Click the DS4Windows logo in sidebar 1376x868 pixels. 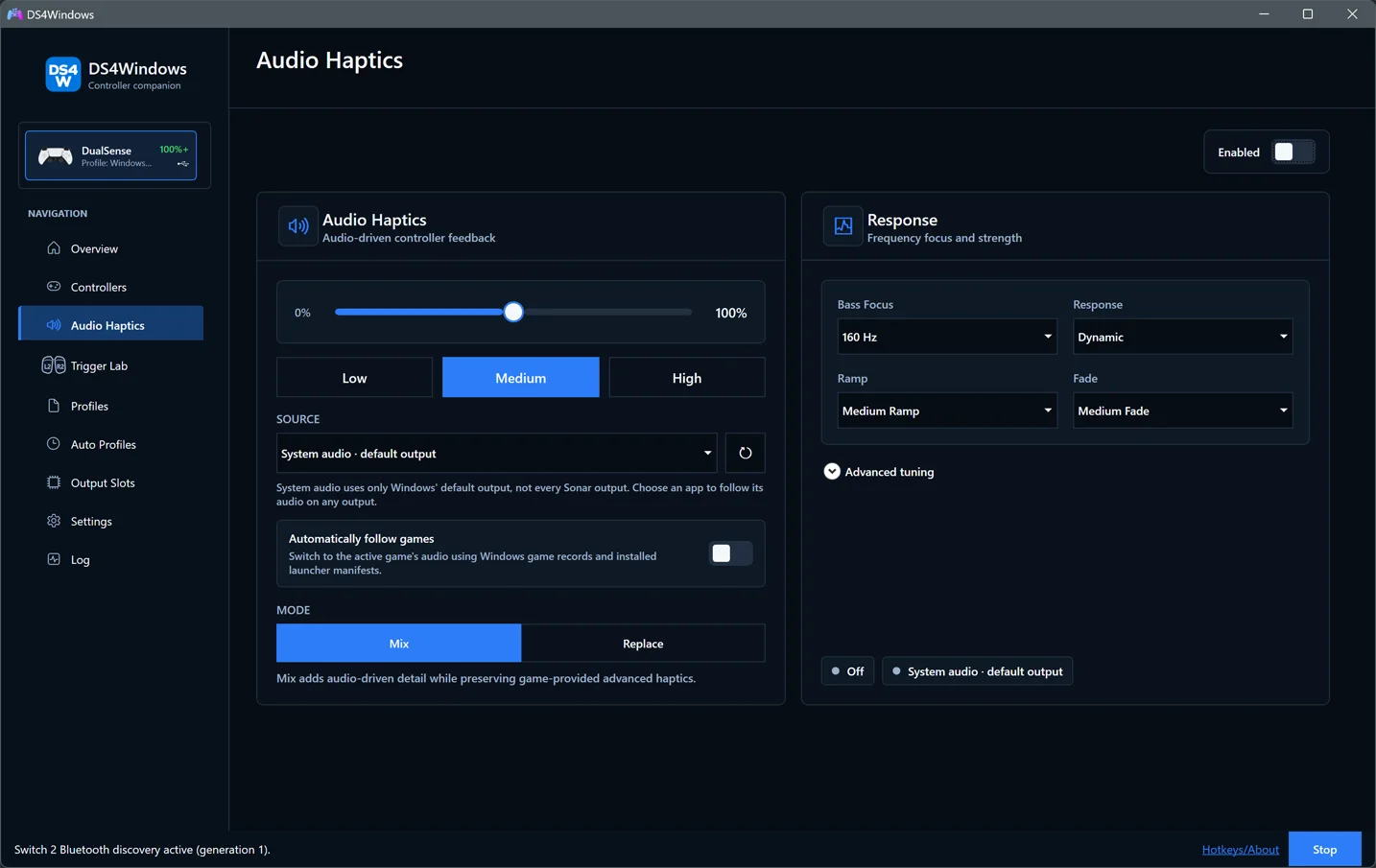pyautogui.click(x=63, y=75)
